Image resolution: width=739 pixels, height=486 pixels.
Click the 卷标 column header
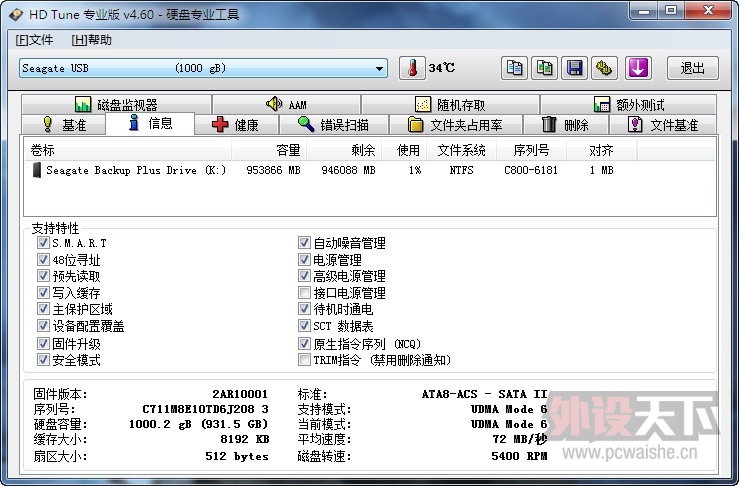(x=128, y=150)
